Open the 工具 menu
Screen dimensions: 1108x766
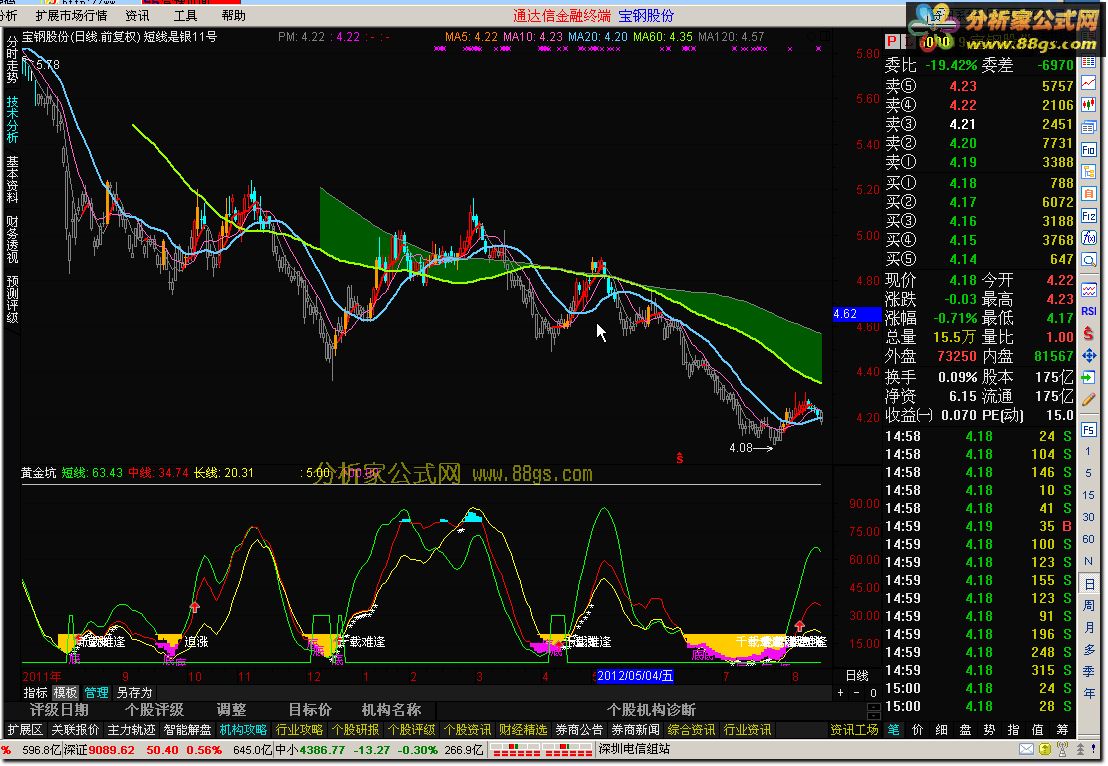(x=185, y=16)
